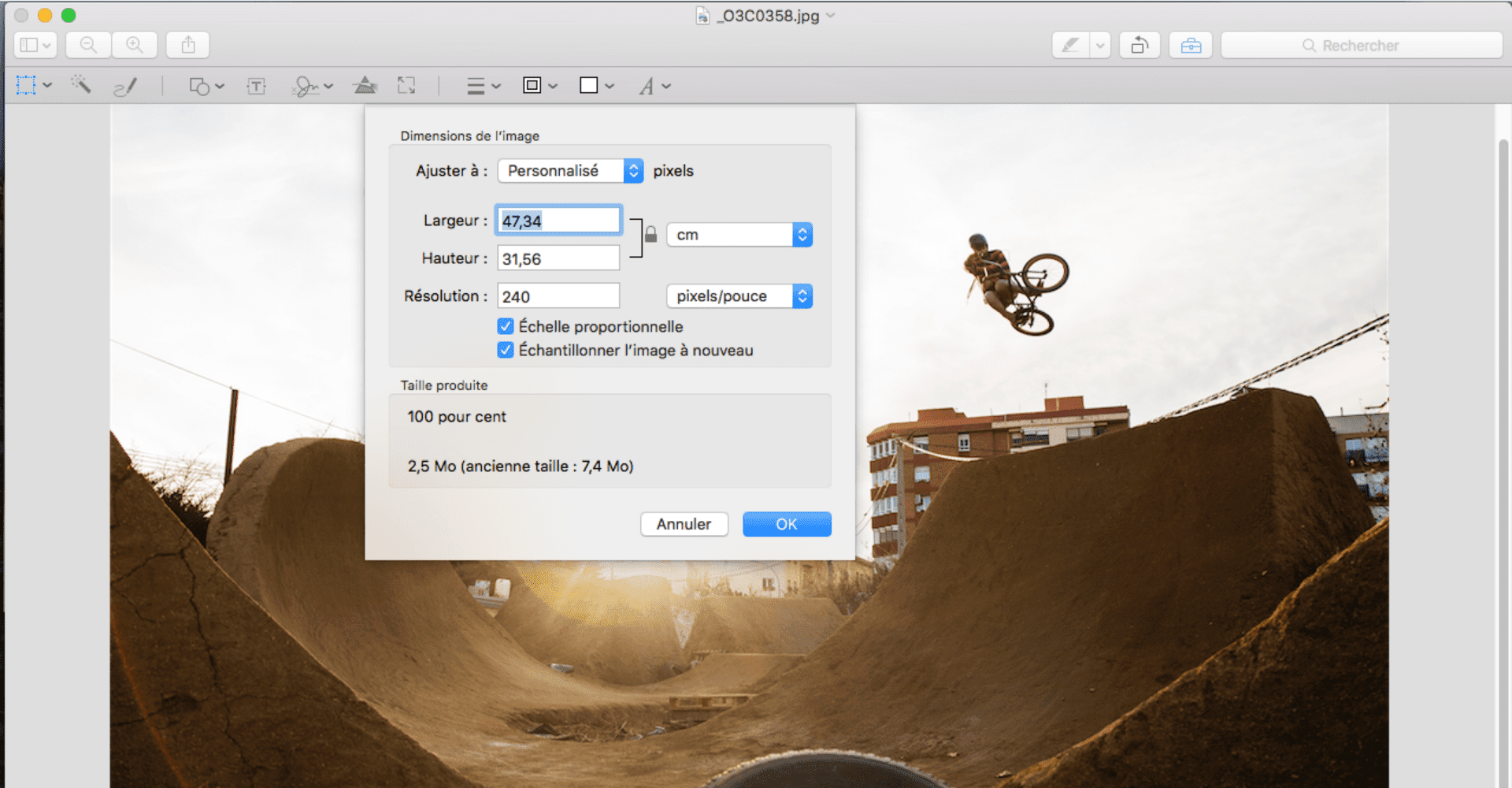Confirm the dimensions with OK

click(786, 524)
